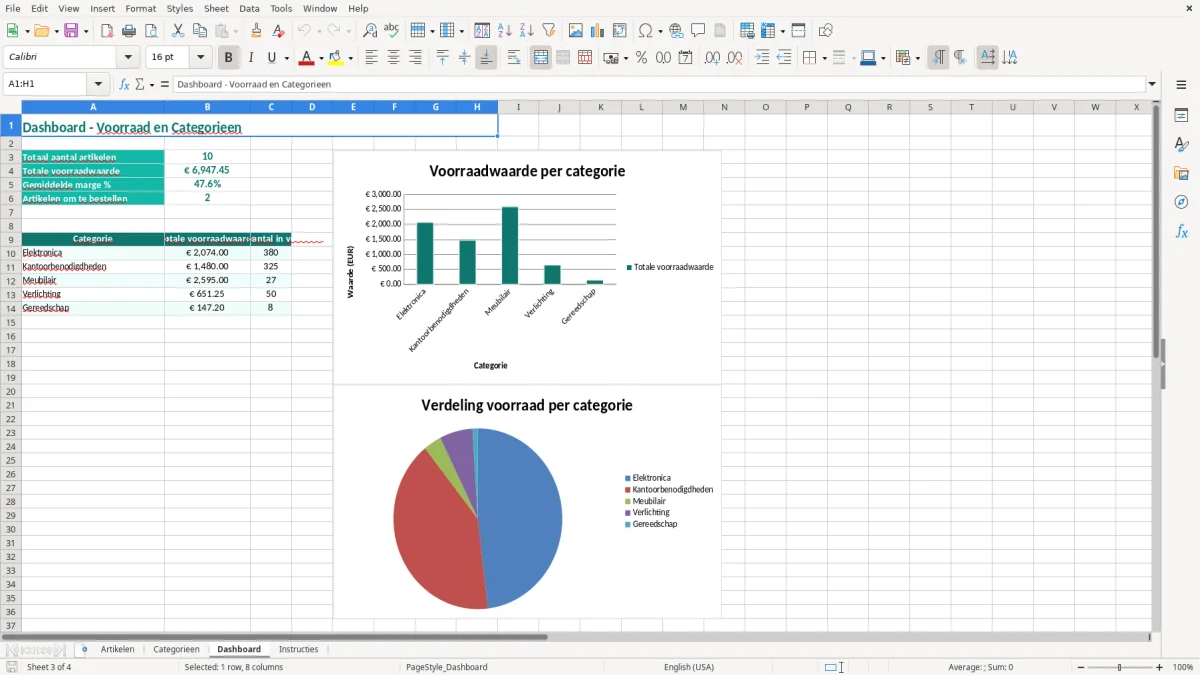Click Function Wizard fx icon
The image size is (1200, 675).
[x=124, y=85]
